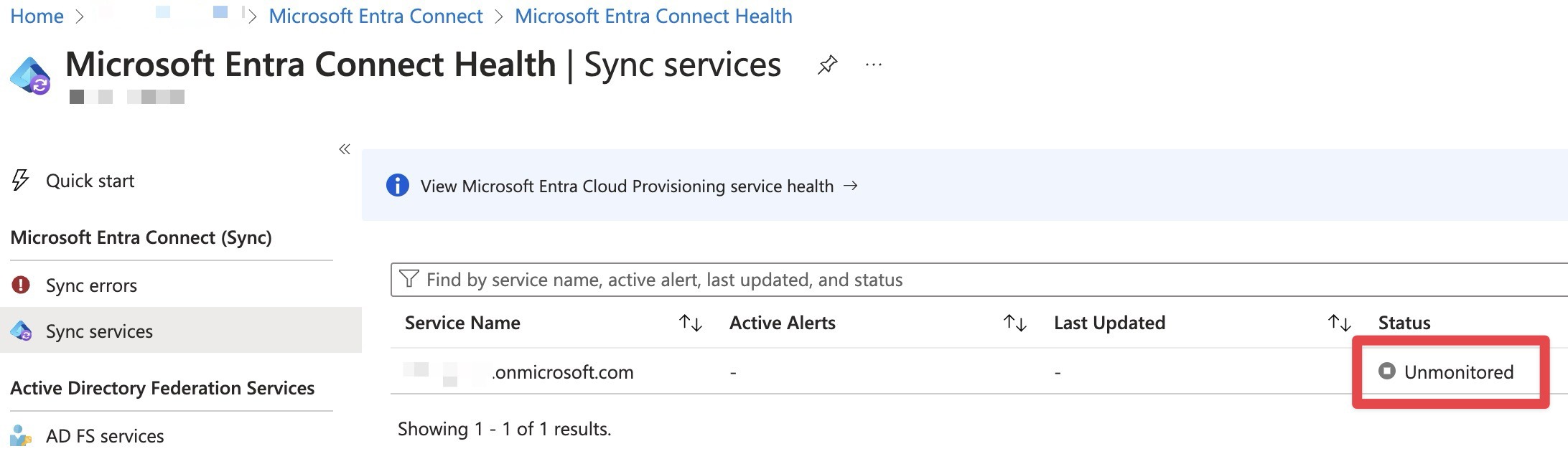Click the Microsoft Entra Connect (Sync) heading
The height and width of the screenshot is (459, 1568).
point(141,237)
